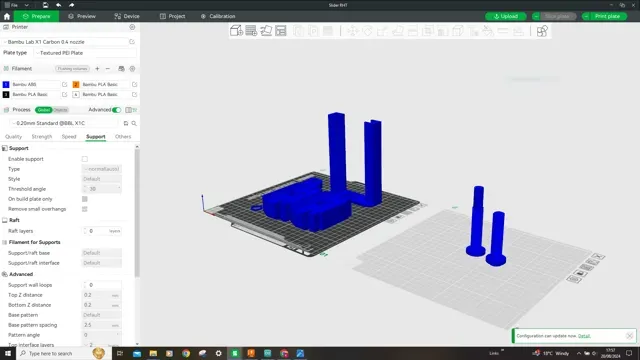
Task: Click black color swatch for filament 3
Action: tap(6, 94)
